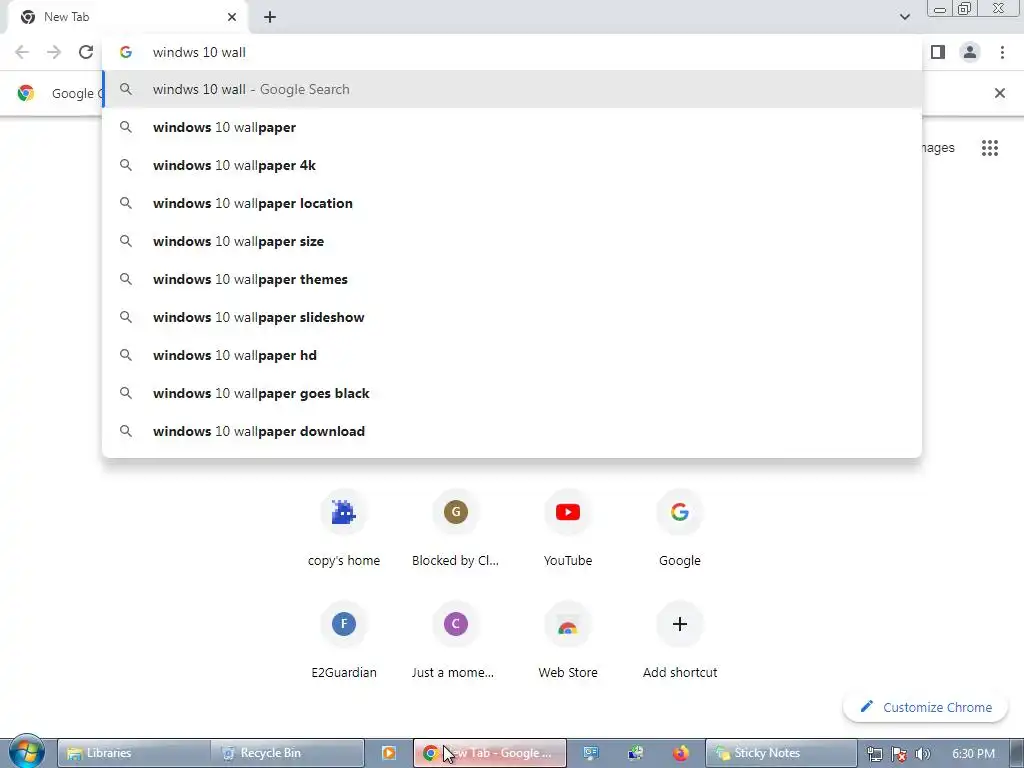Screen dimensions: 1024x768
Task: Select 'windows 10 wallpaper slideshow' suggestion
Action: (513, 317)
